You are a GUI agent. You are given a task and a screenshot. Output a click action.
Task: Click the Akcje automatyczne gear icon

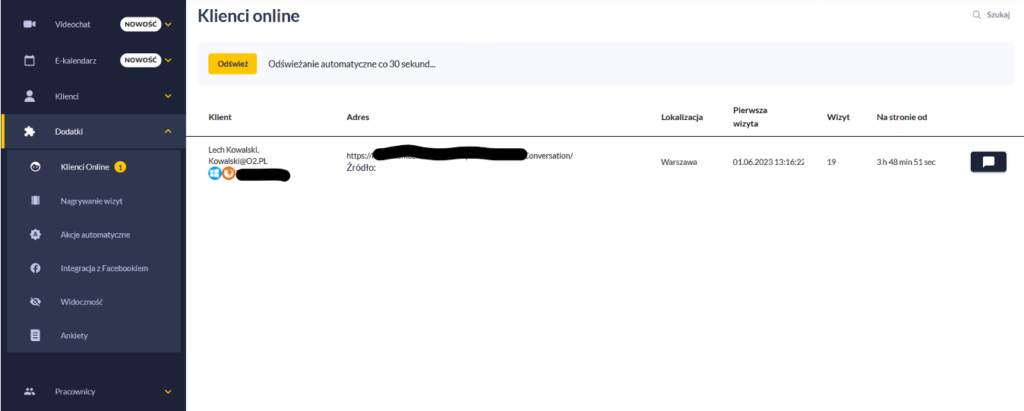[x=35, y=235]
